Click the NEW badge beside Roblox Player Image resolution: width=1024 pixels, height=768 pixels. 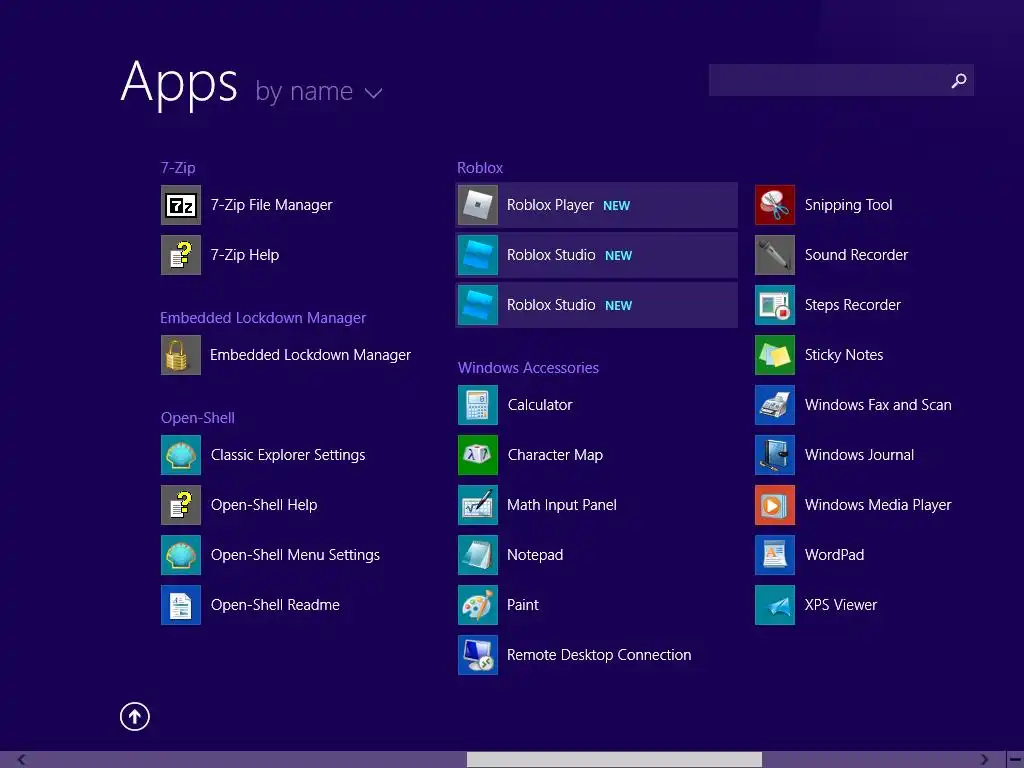(616, 206)
